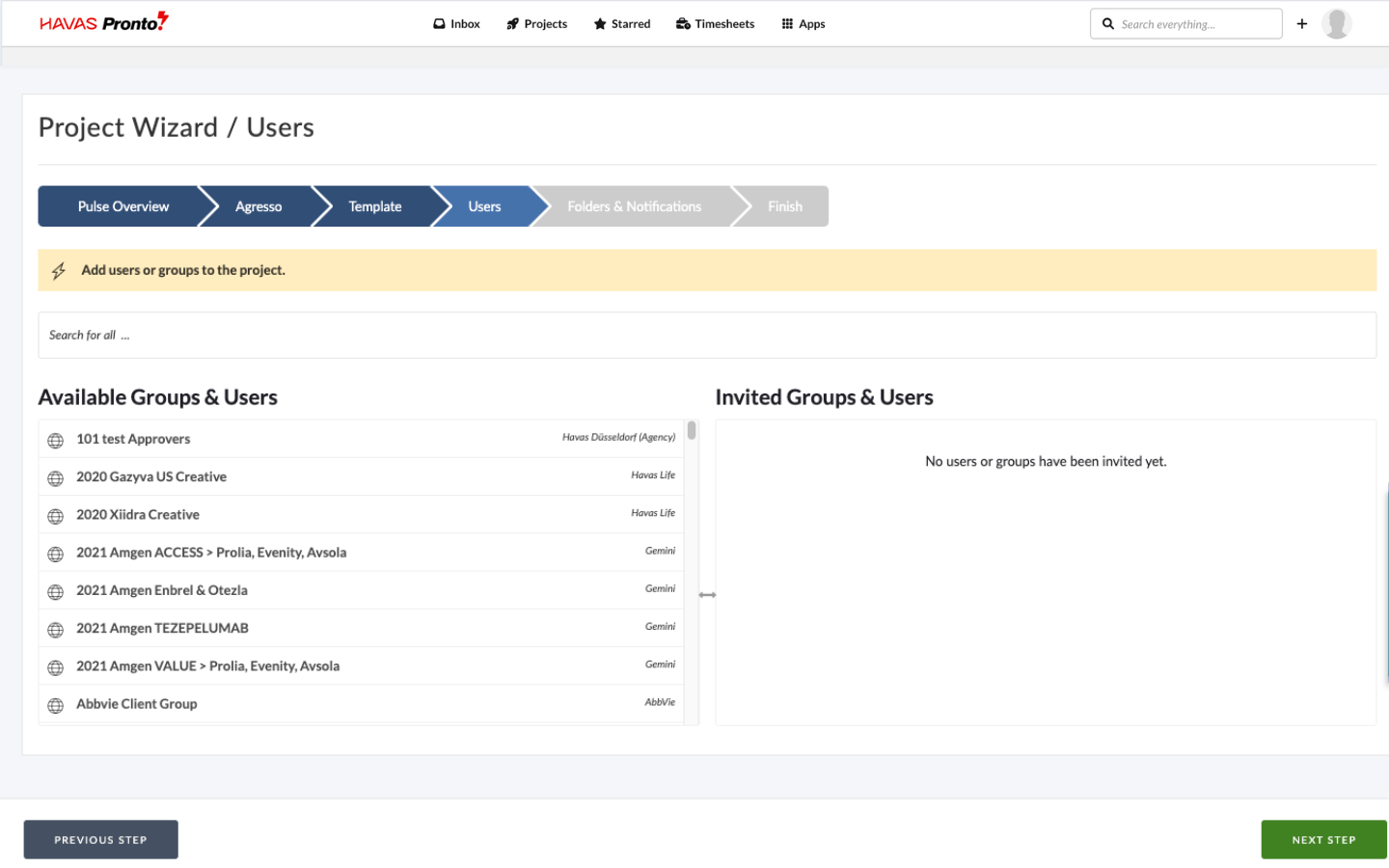This screenshot has width=1389, height=868.
Task: Focus the Search everything field
Action: point(1186,24)
